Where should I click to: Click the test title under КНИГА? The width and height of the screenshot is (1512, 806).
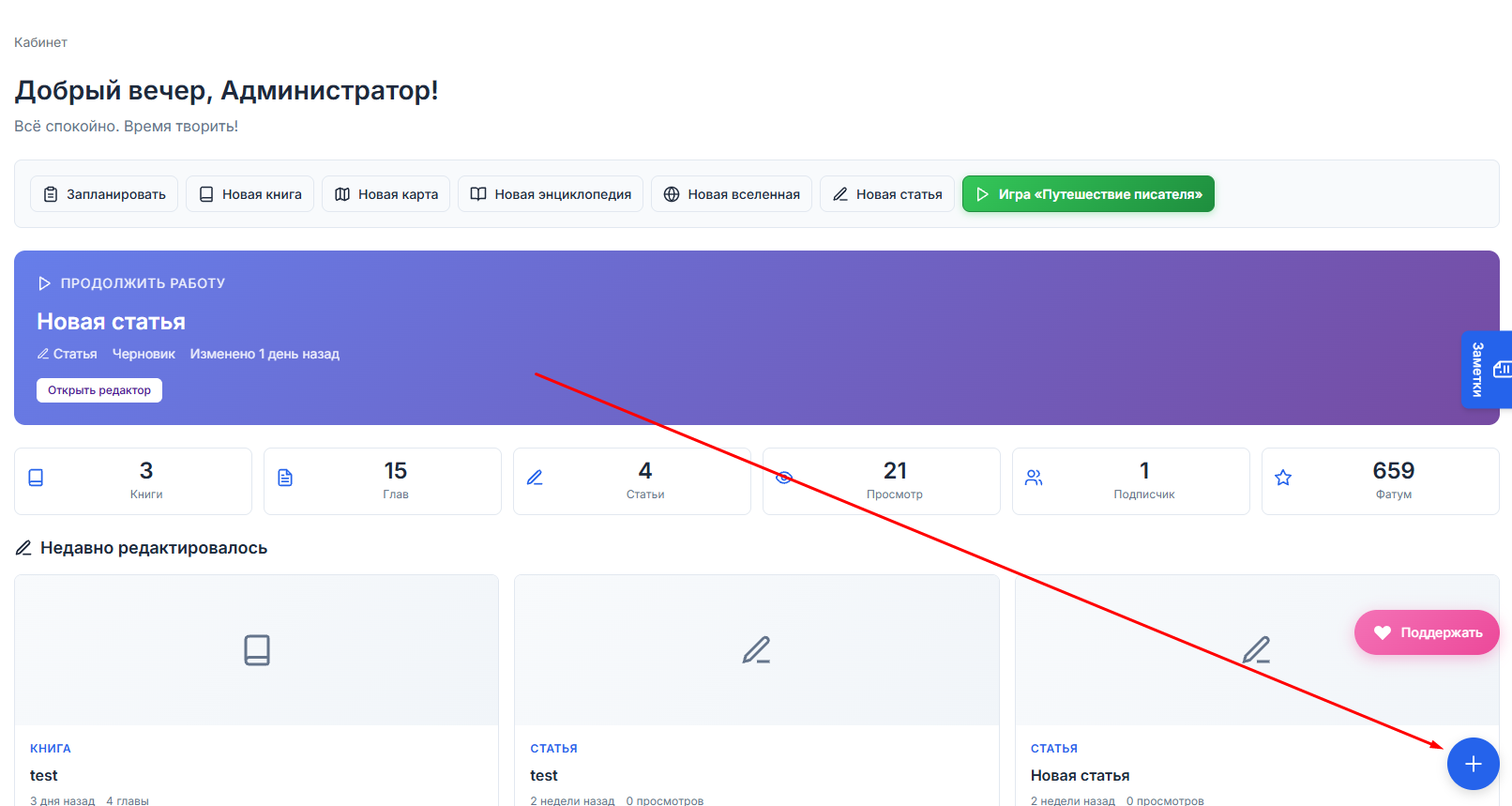(43, 776)
